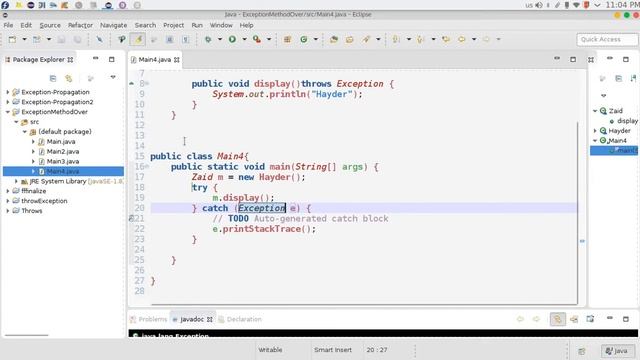This screenshot has width=640, height=360.
Task: Toggle Show Whitespace Characters icon
Action: [x=185, y=39]
